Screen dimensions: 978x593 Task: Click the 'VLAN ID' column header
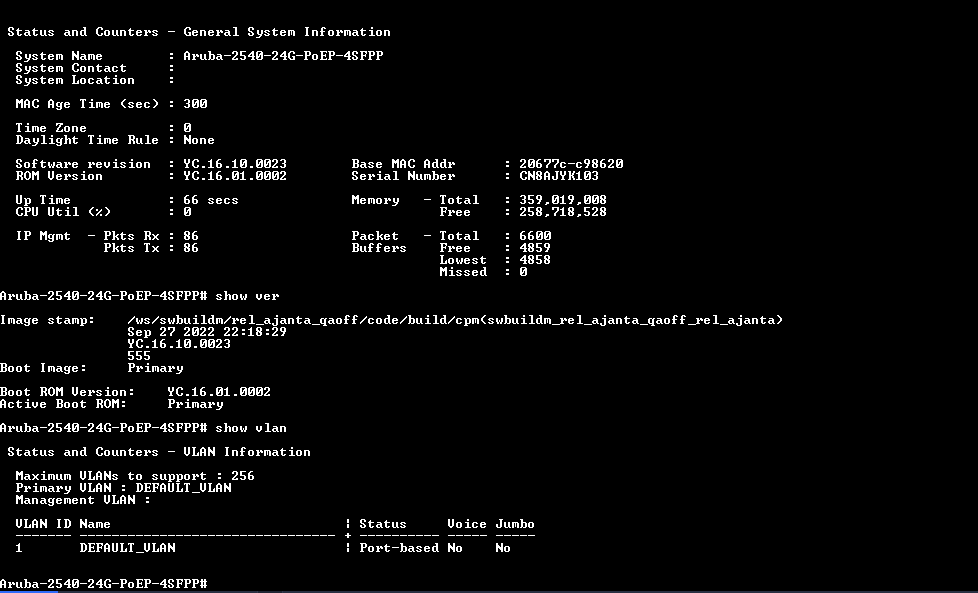point(43,524)
